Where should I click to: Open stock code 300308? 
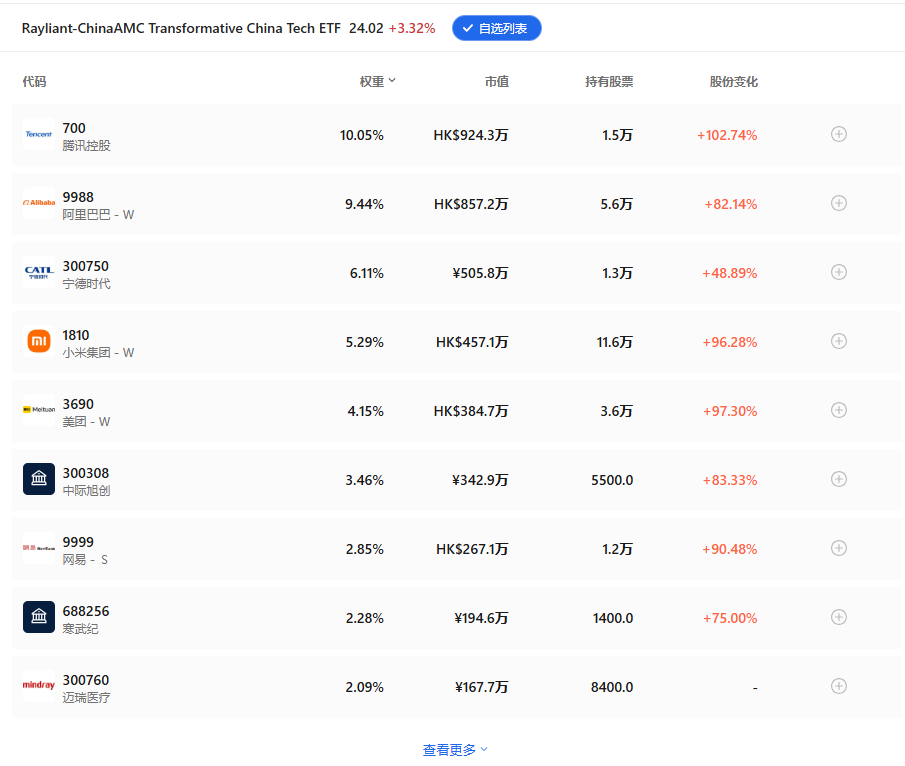(x=85, y=473)
